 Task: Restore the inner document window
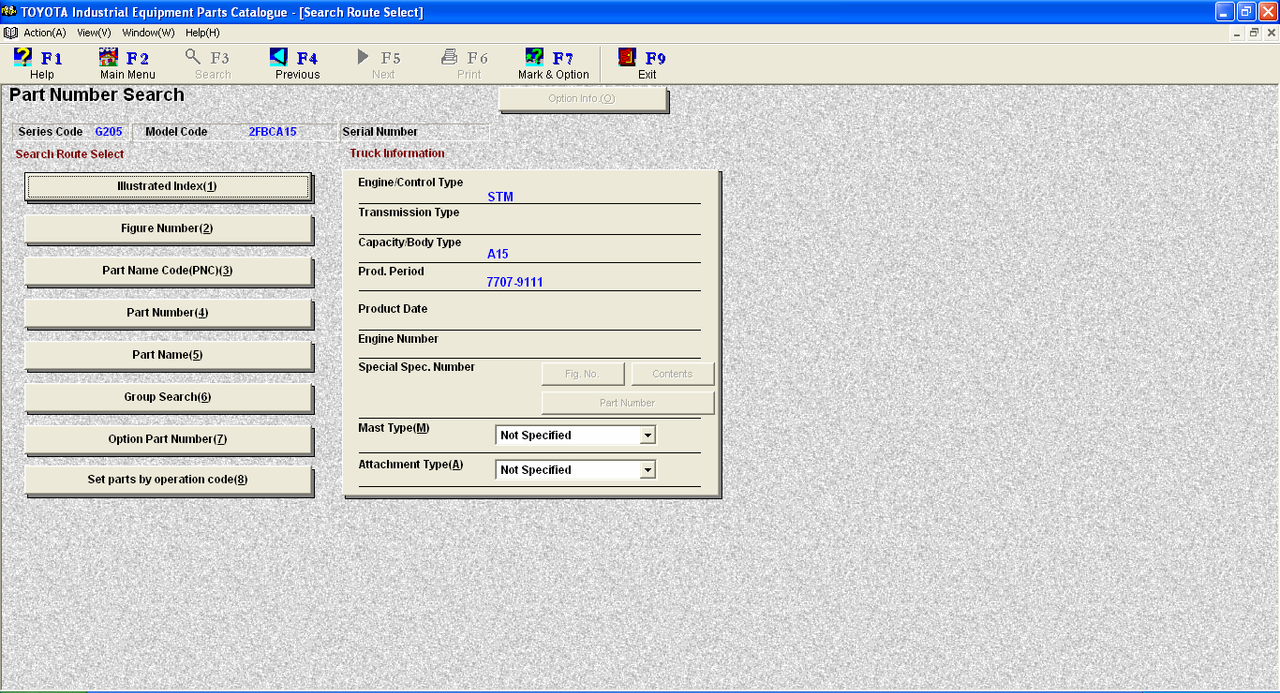click(1254, 33)
